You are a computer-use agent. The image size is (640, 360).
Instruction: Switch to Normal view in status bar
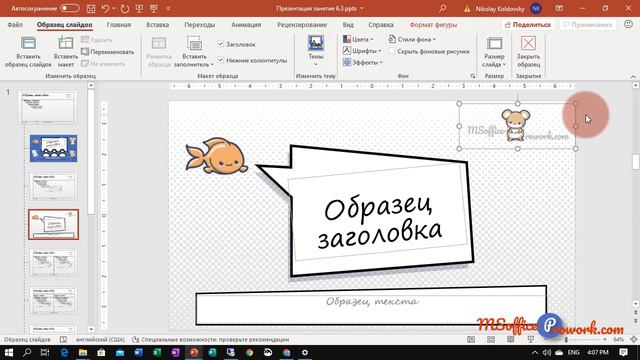[x=471, y=340]
